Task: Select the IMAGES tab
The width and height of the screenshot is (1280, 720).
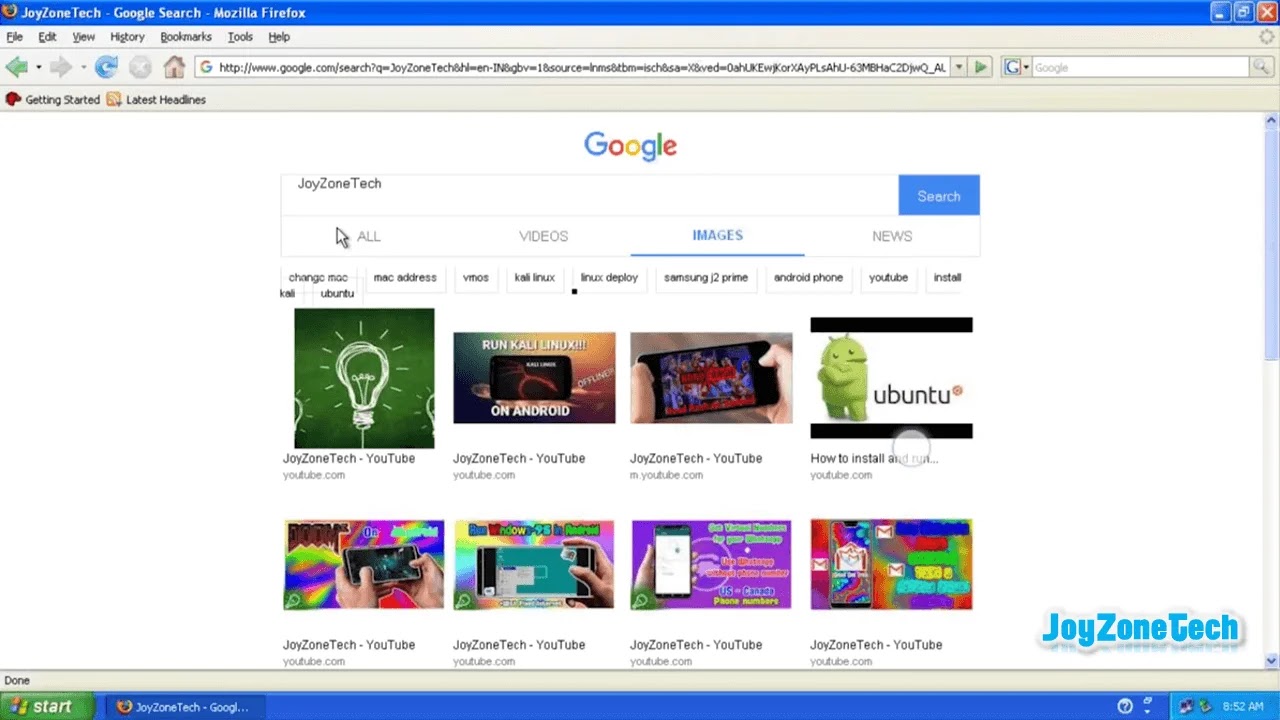Action: (x=717, y=236)
